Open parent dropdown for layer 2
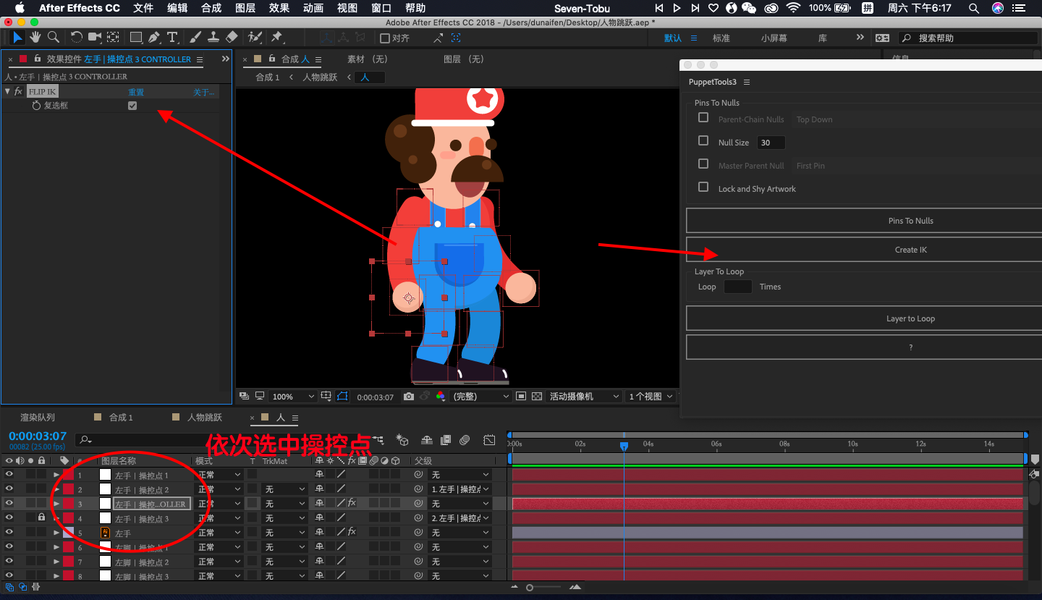Image resolution: width=1042 pixels, height=600 pixels. pyautogui.click(x=461, y=489)
